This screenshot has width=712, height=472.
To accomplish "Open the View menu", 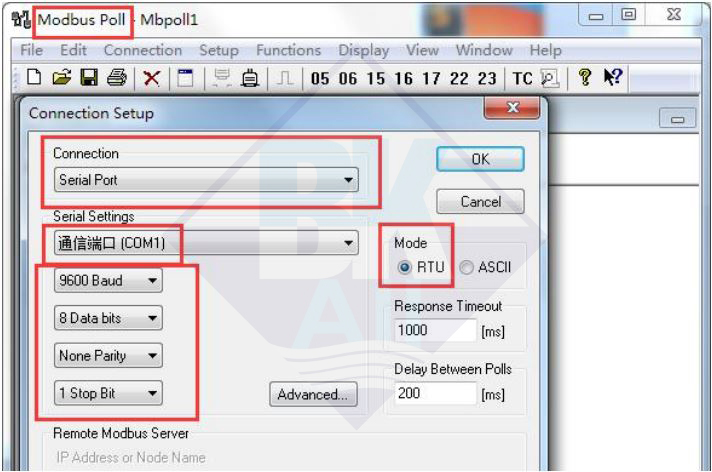I will point(422,50).
